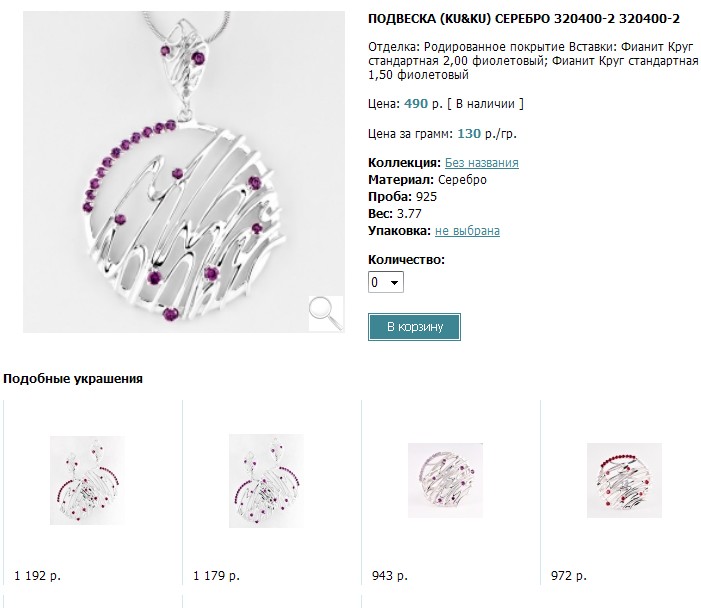Viewport: 701px width, 608px height.
Task: Select the similar pendant thumbnail for 943 р.
Action: pos(444,480)
